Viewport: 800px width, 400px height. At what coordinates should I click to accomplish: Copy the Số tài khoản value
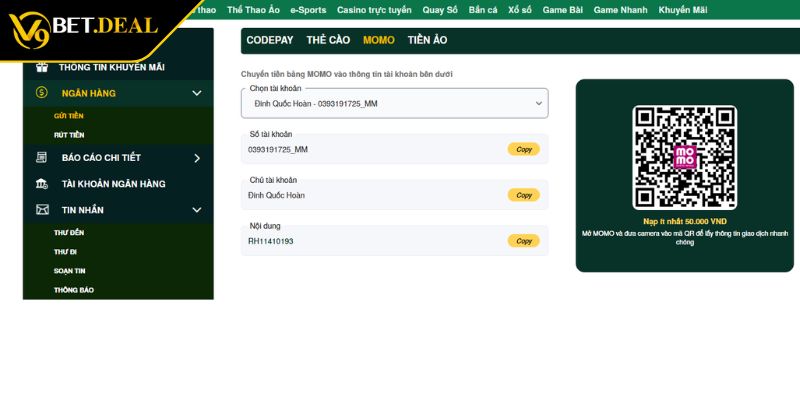(x=523, y=149)
